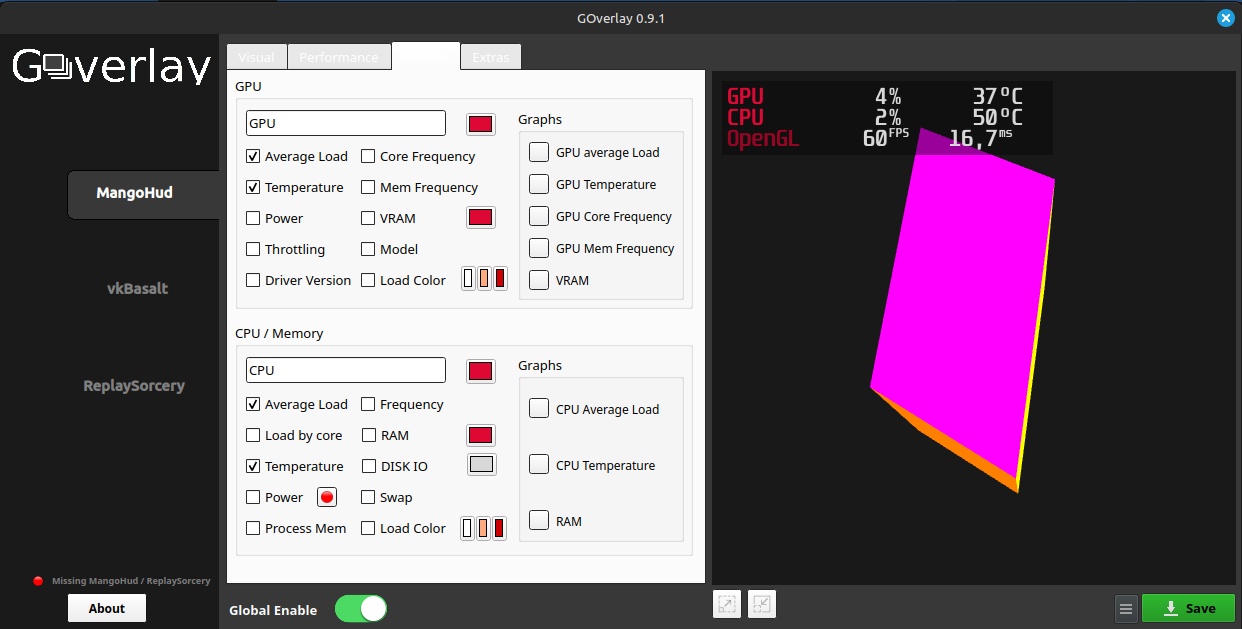Click the red Missing MangoHud status indicator
Image resolution: width=1242 pixels, height=629 pixels.
38,581
